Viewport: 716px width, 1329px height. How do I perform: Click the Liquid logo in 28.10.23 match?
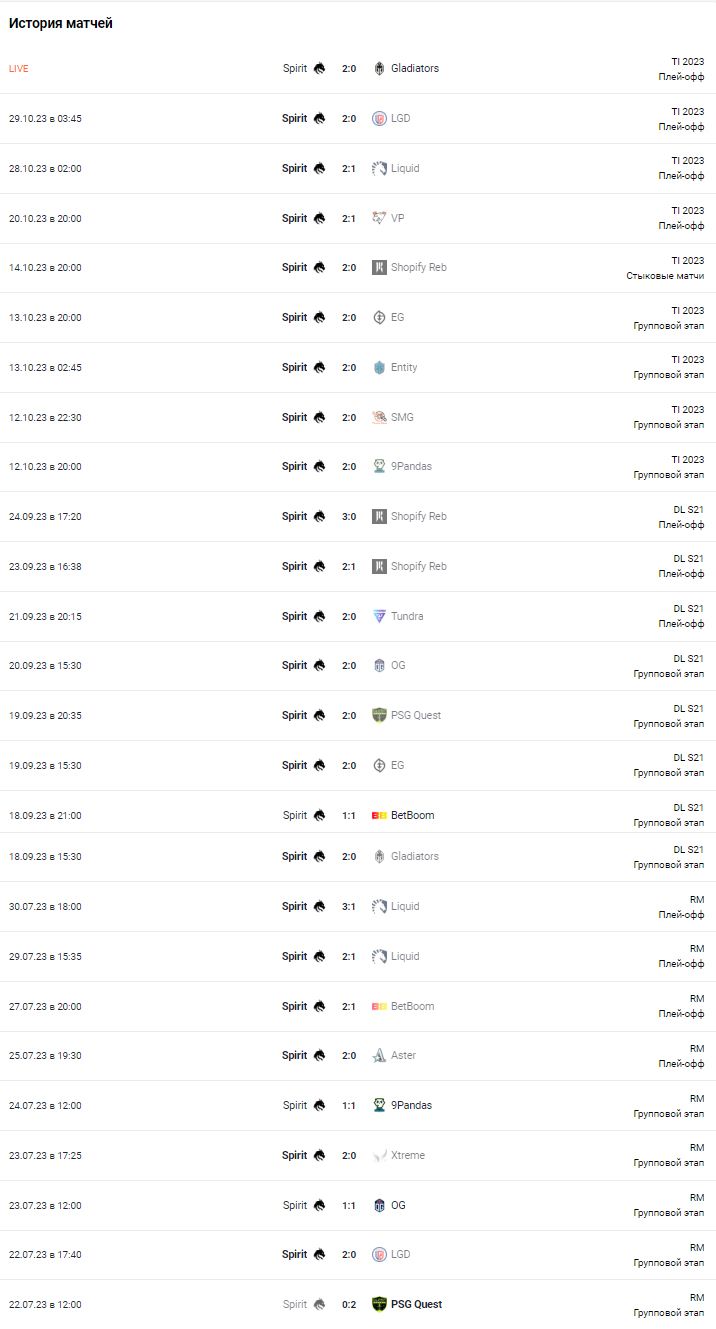click(379, 169)
